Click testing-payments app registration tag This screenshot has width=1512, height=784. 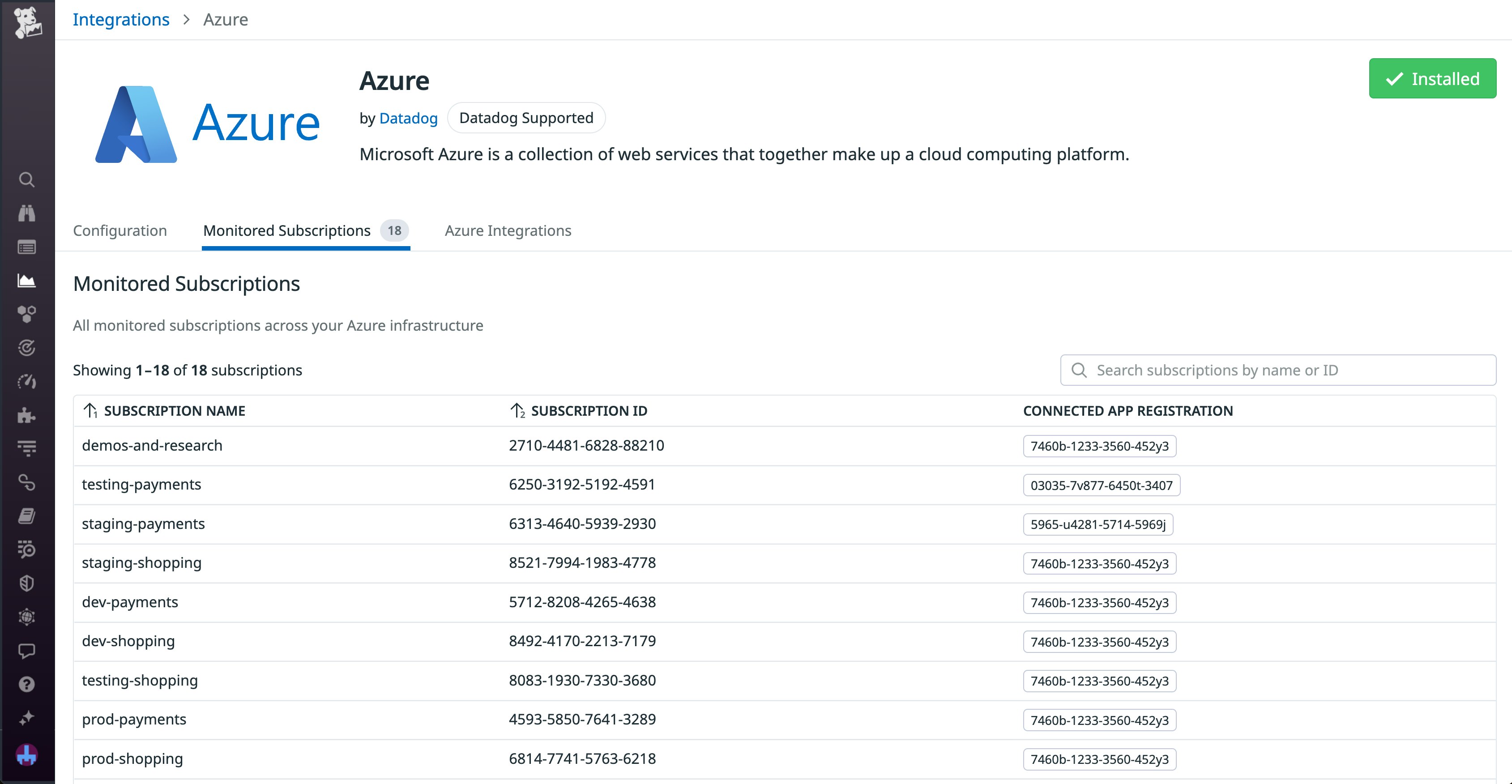1101,486
